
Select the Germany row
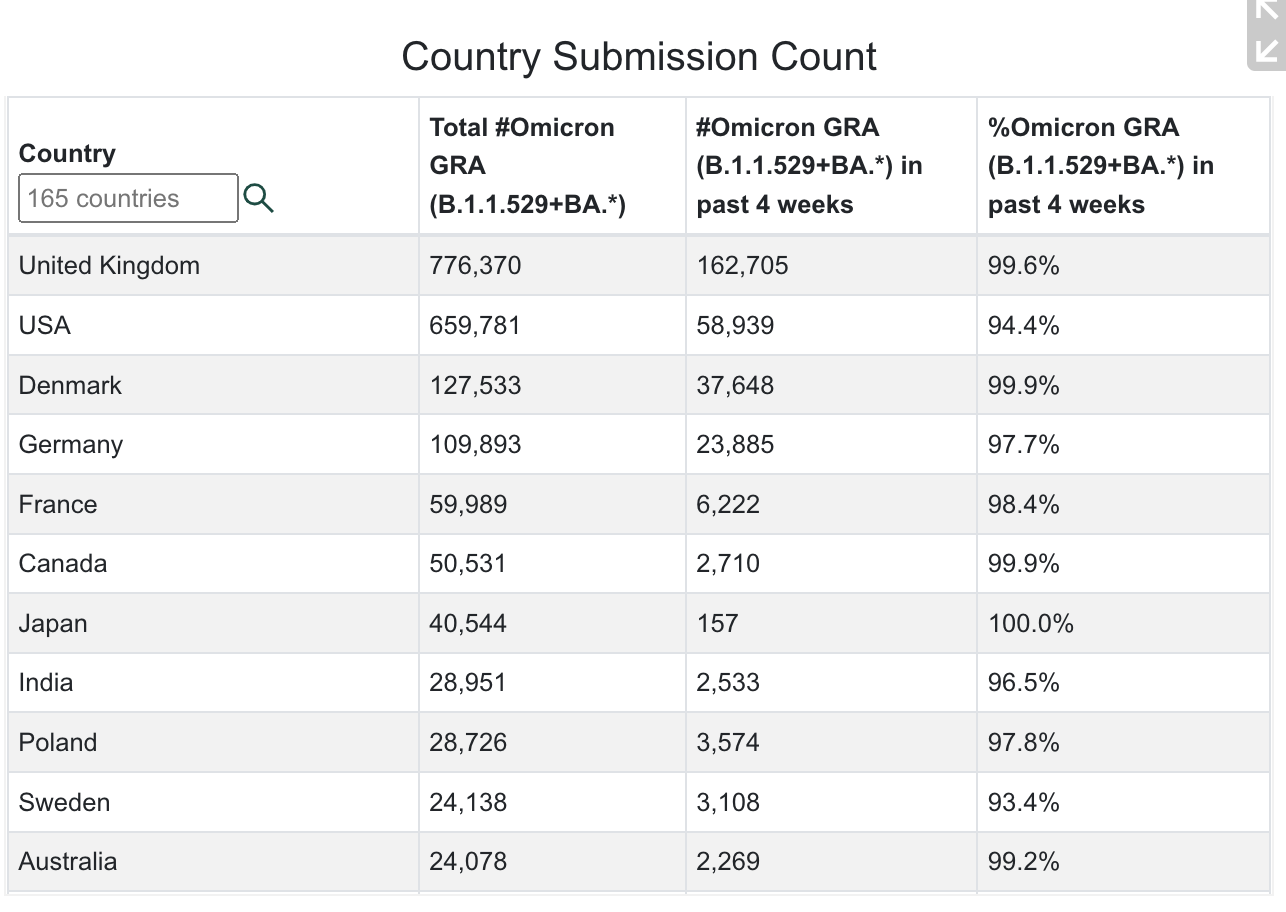[x=71, y=445]
